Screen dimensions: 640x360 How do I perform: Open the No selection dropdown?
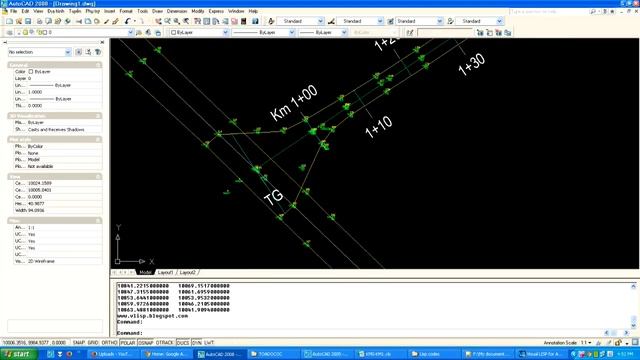(68, 52)
